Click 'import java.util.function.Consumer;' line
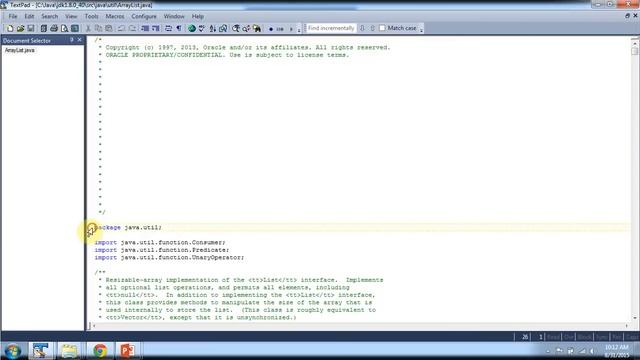Screen dimensions: 640x360 click(160, 242)
